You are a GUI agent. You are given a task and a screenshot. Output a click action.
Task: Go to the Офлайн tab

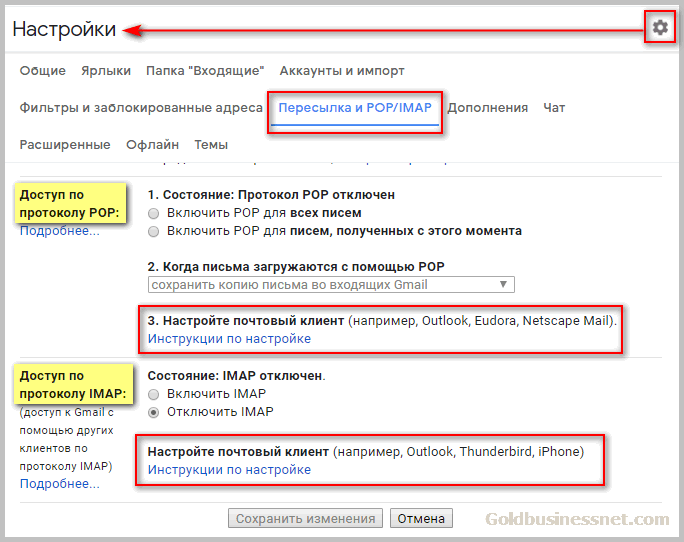(x=152, y=145)
